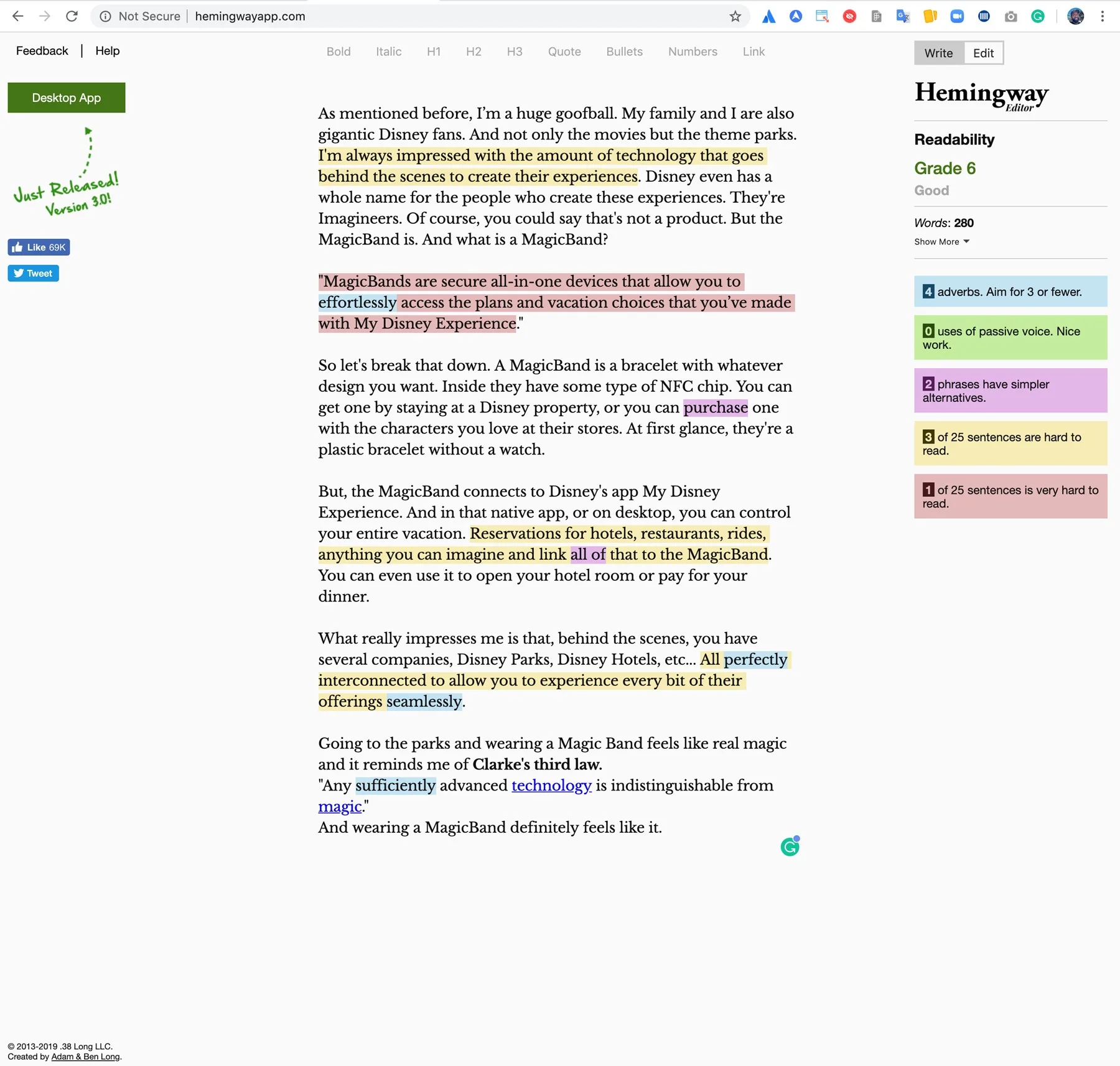Open the window resizer extension
The height and width of the screenshot is (1066, 1120).
(x=823, y=17)
